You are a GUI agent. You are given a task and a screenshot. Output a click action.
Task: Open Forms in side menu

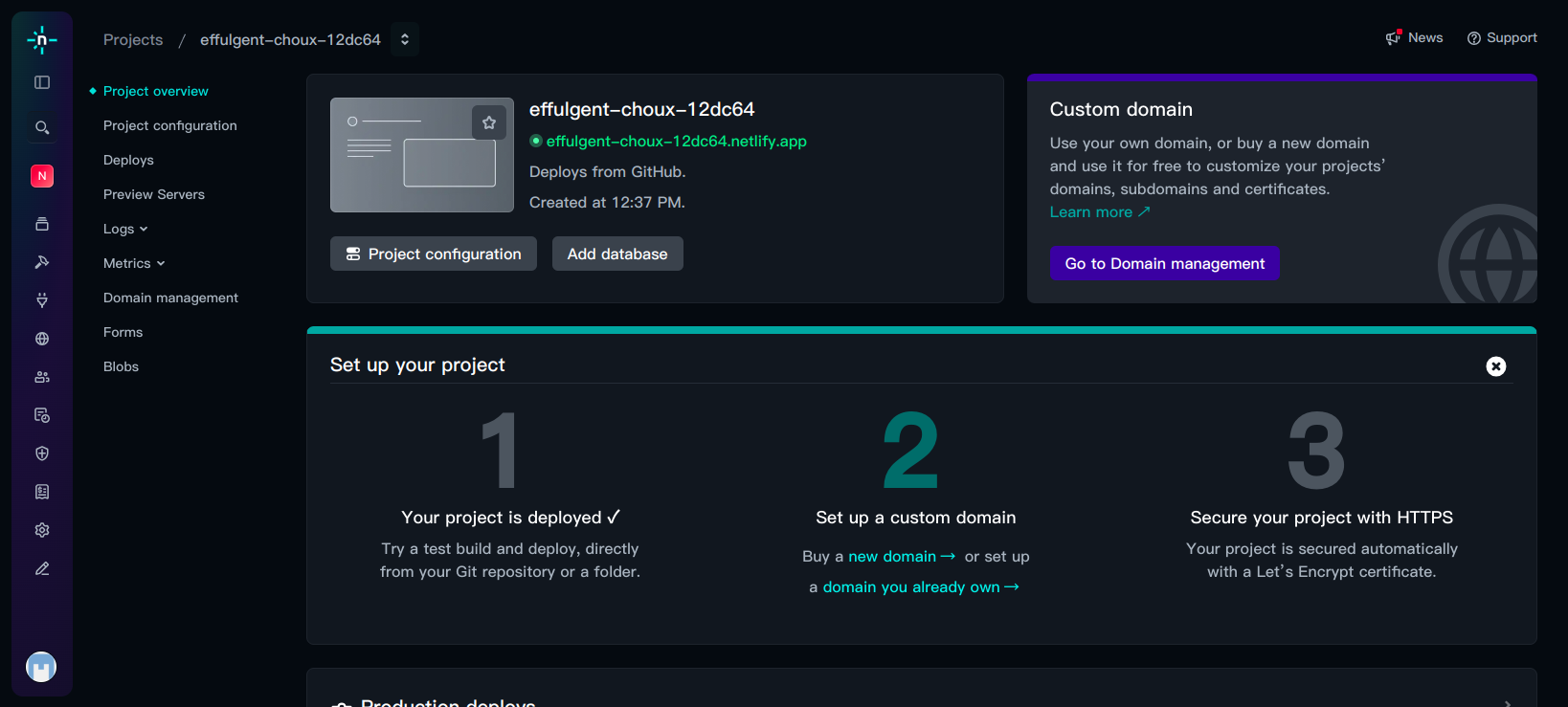pos(123,332)
